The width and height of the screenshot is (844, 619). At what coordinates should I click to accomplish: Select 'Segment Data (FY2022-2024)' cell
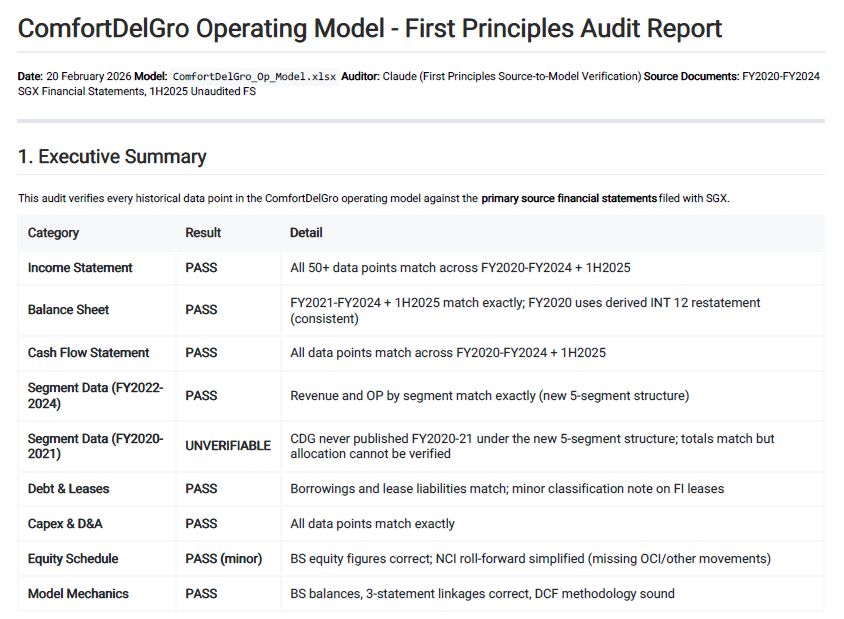[x=95, y=396]
